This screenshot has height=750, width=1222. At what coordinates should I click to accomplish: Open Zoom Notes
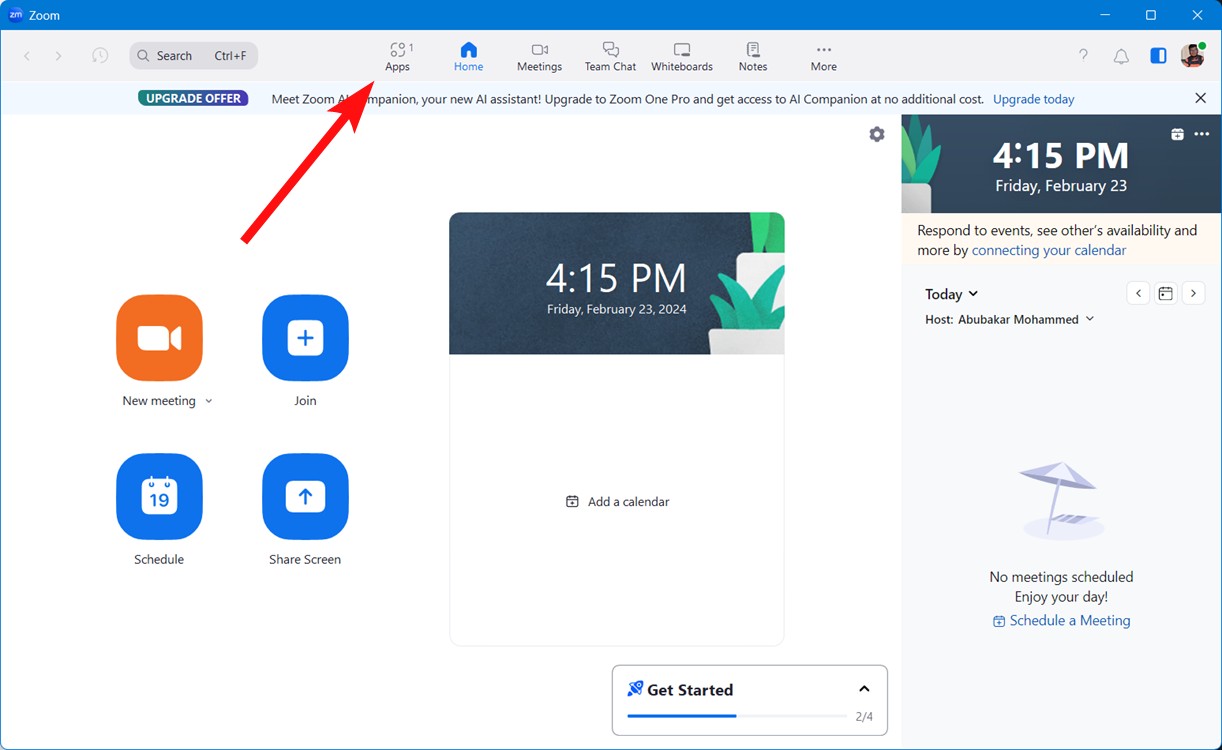752,55
